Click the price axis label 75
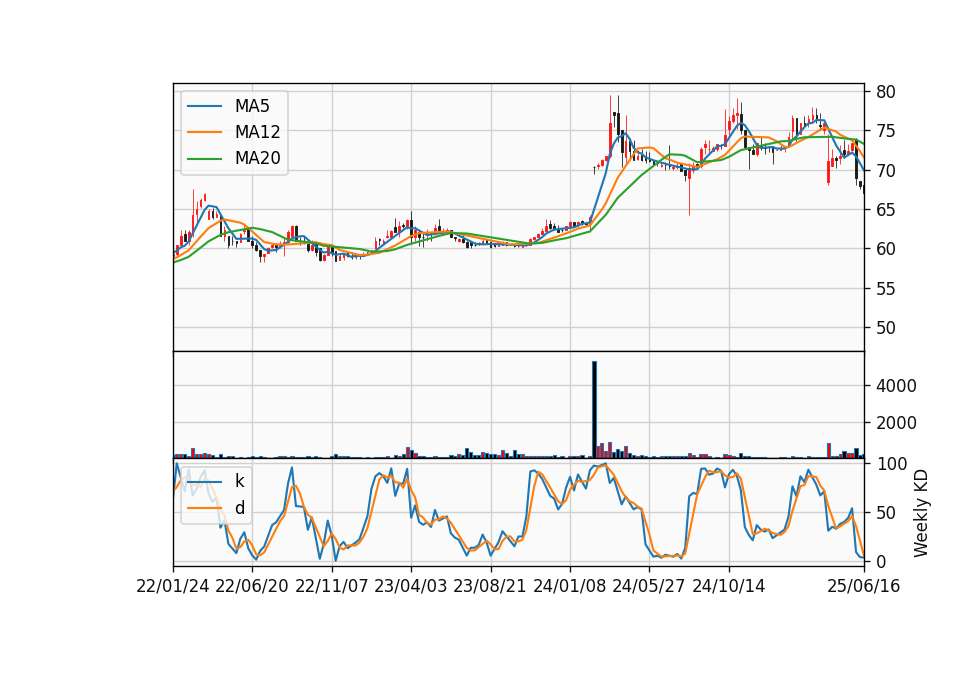 coord(885,131)
